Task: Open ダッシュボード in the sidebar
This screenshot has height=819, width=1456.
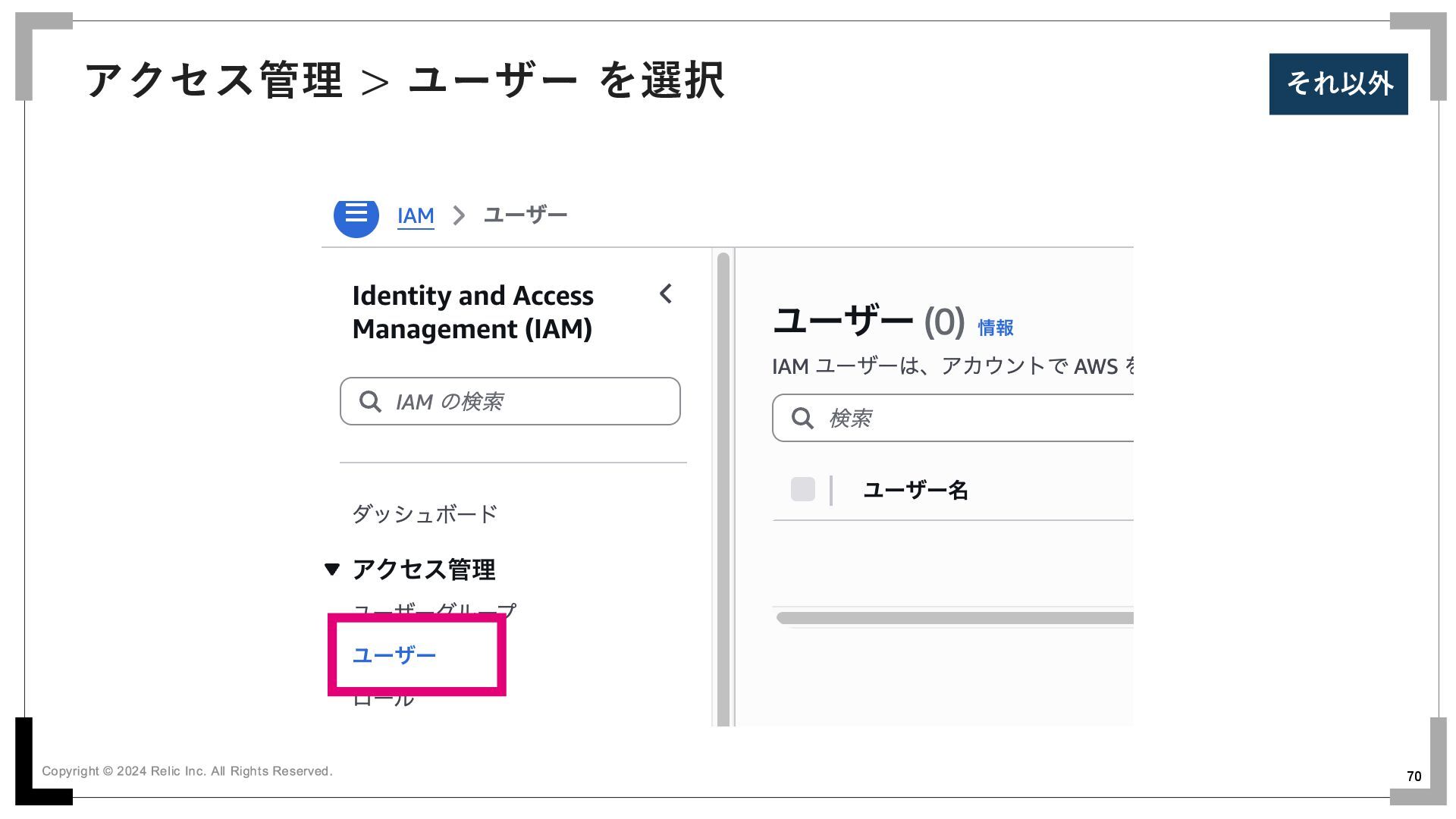Action: tap(425, 514)
